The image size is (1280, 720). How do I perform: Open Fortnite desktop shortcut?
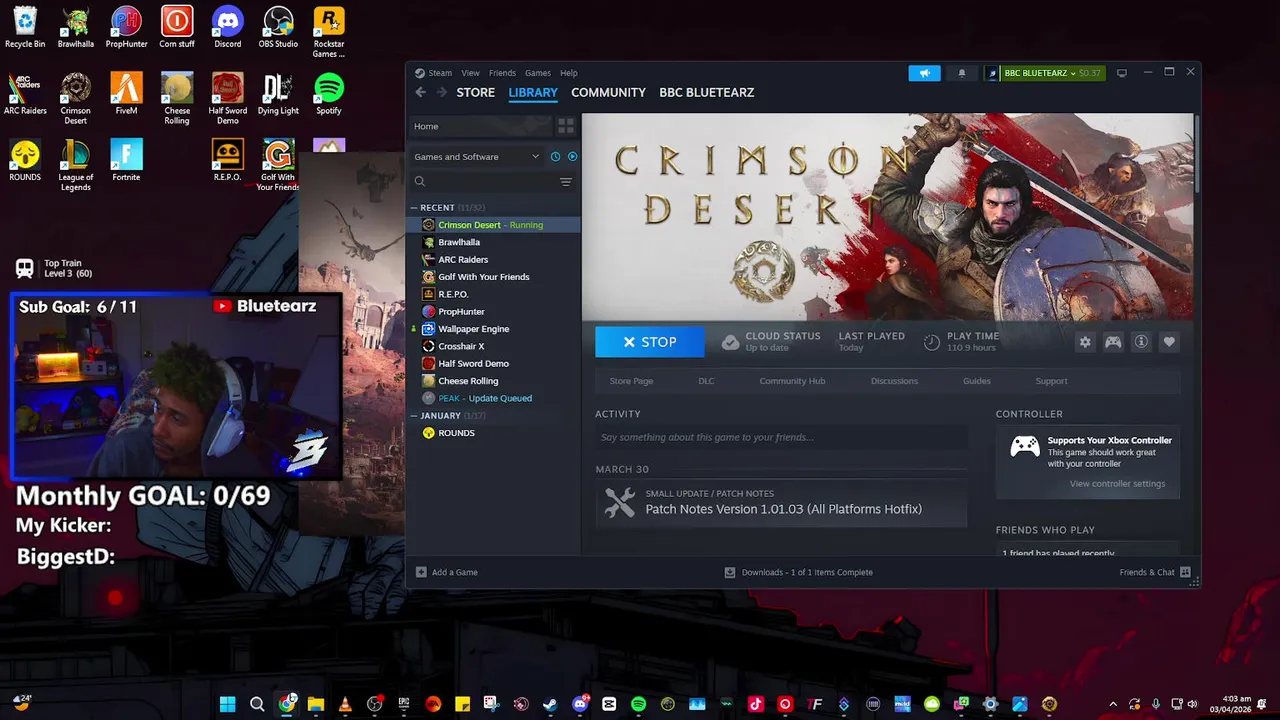pyautogui.click(x=126, y=161)
